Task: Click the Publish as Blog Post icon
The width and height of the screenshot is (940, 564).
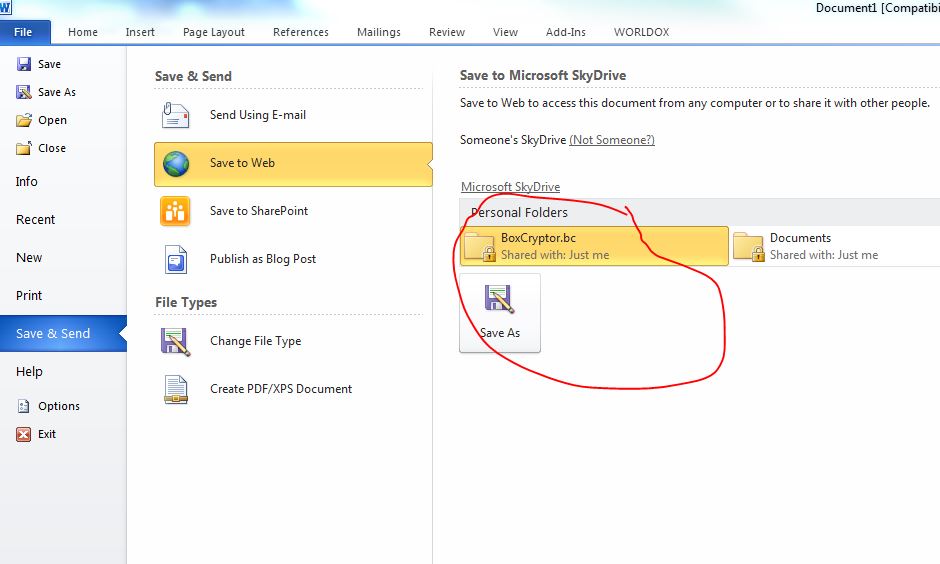Action: (x=176, y=260)
